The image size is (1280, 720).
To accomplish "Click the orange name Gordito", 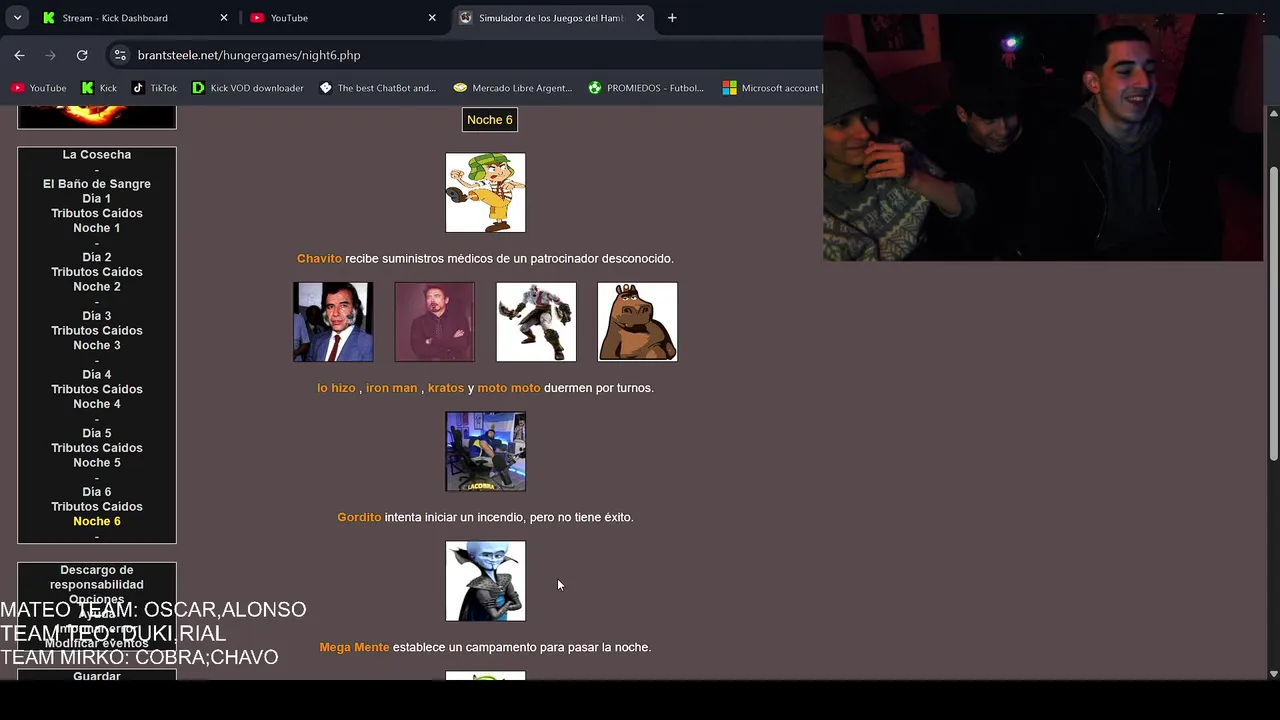I will [359, 518].
